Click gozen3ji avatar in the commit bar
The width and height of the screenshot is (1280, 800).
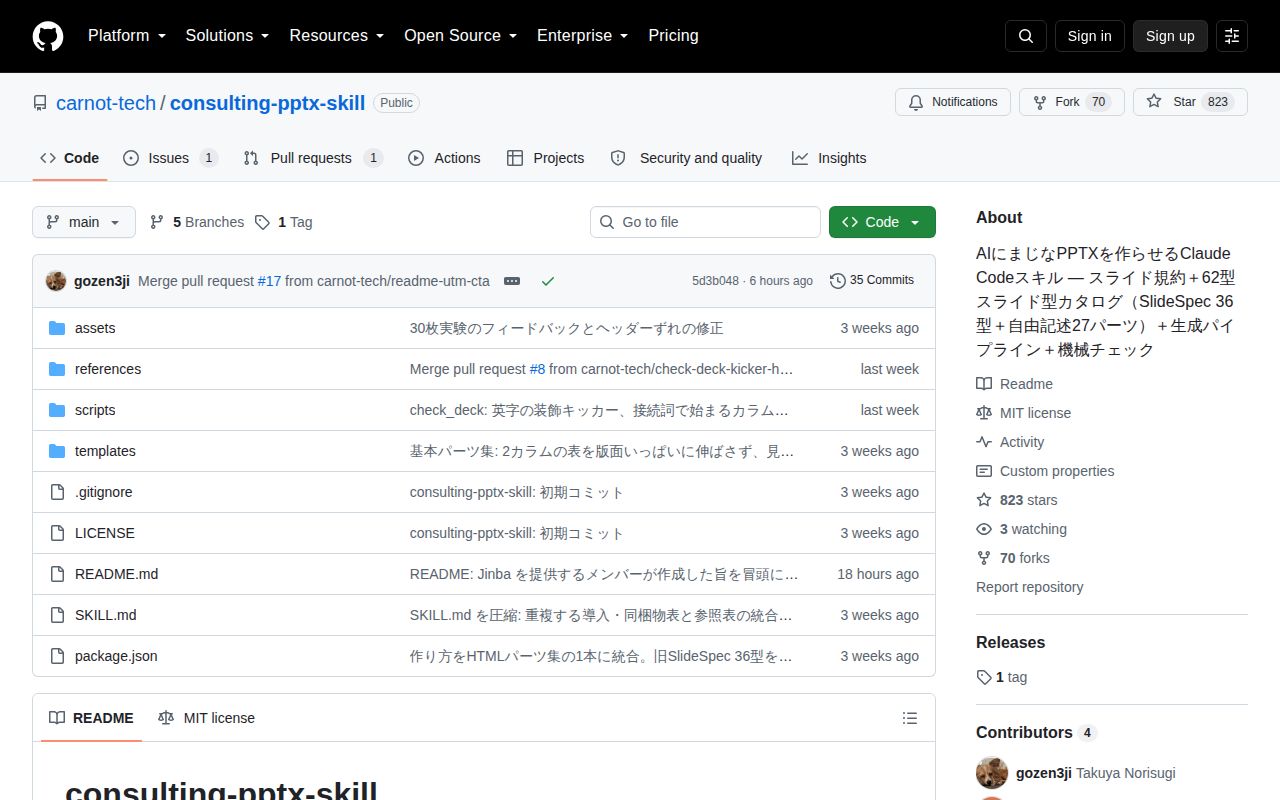point(56,281)
